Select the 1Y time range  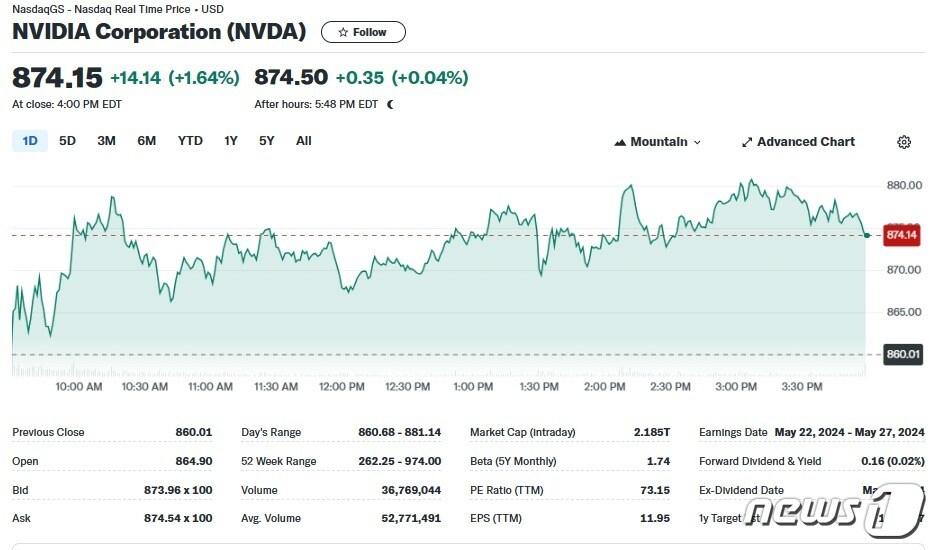point(231,141)
